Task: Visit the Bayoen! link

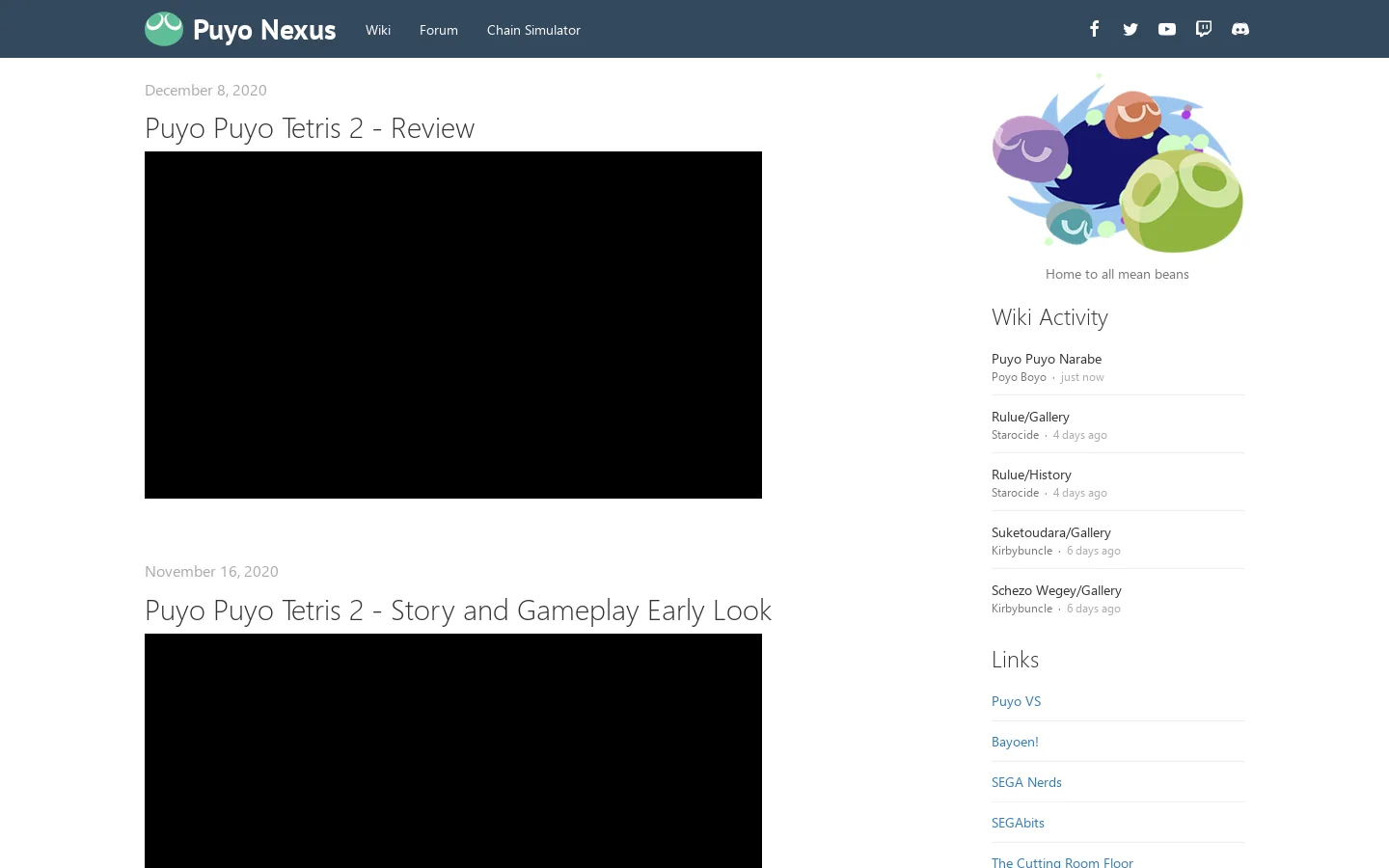Action: click(1015, 742)
